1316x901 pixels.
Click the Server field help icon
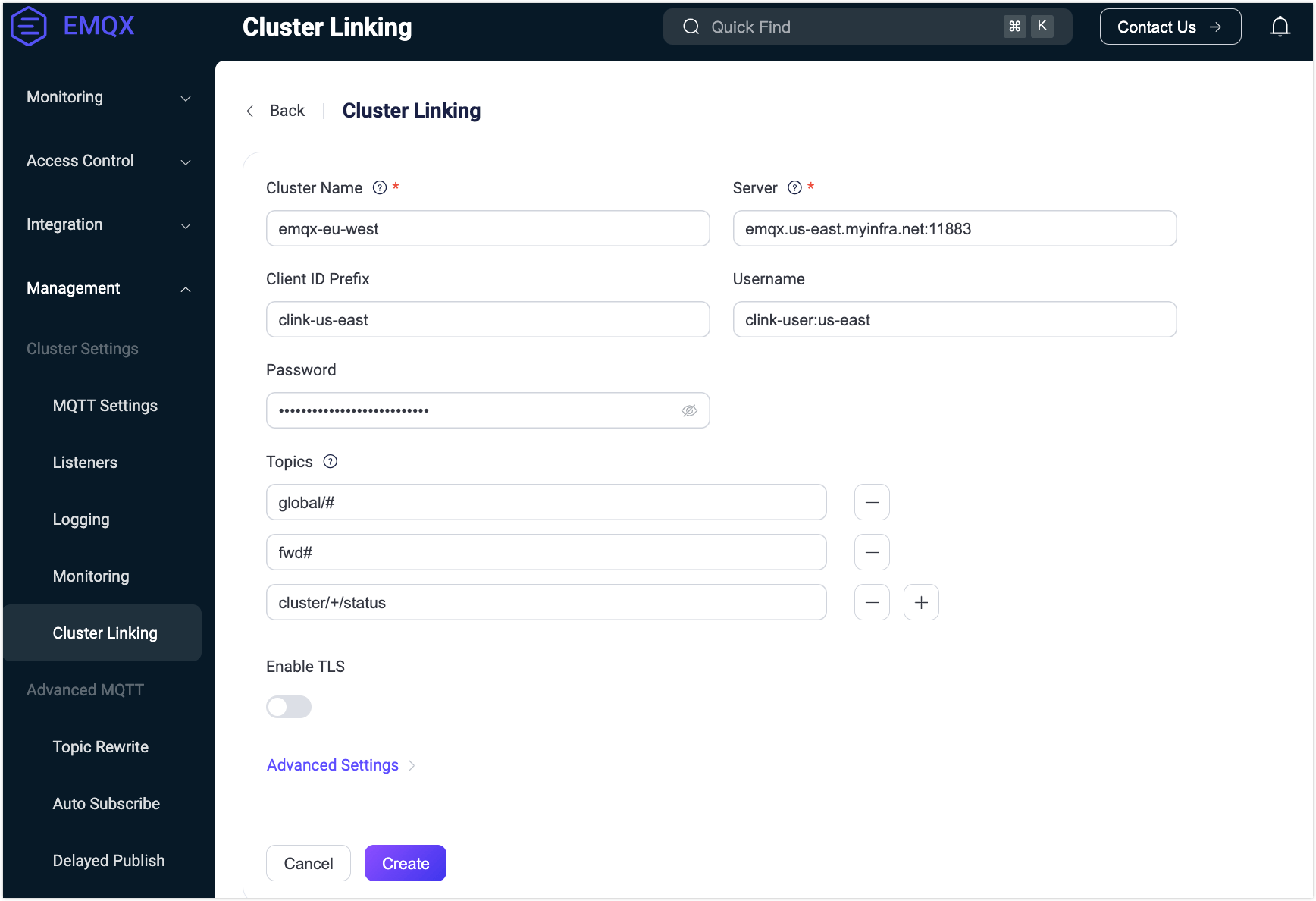[794, 187]
